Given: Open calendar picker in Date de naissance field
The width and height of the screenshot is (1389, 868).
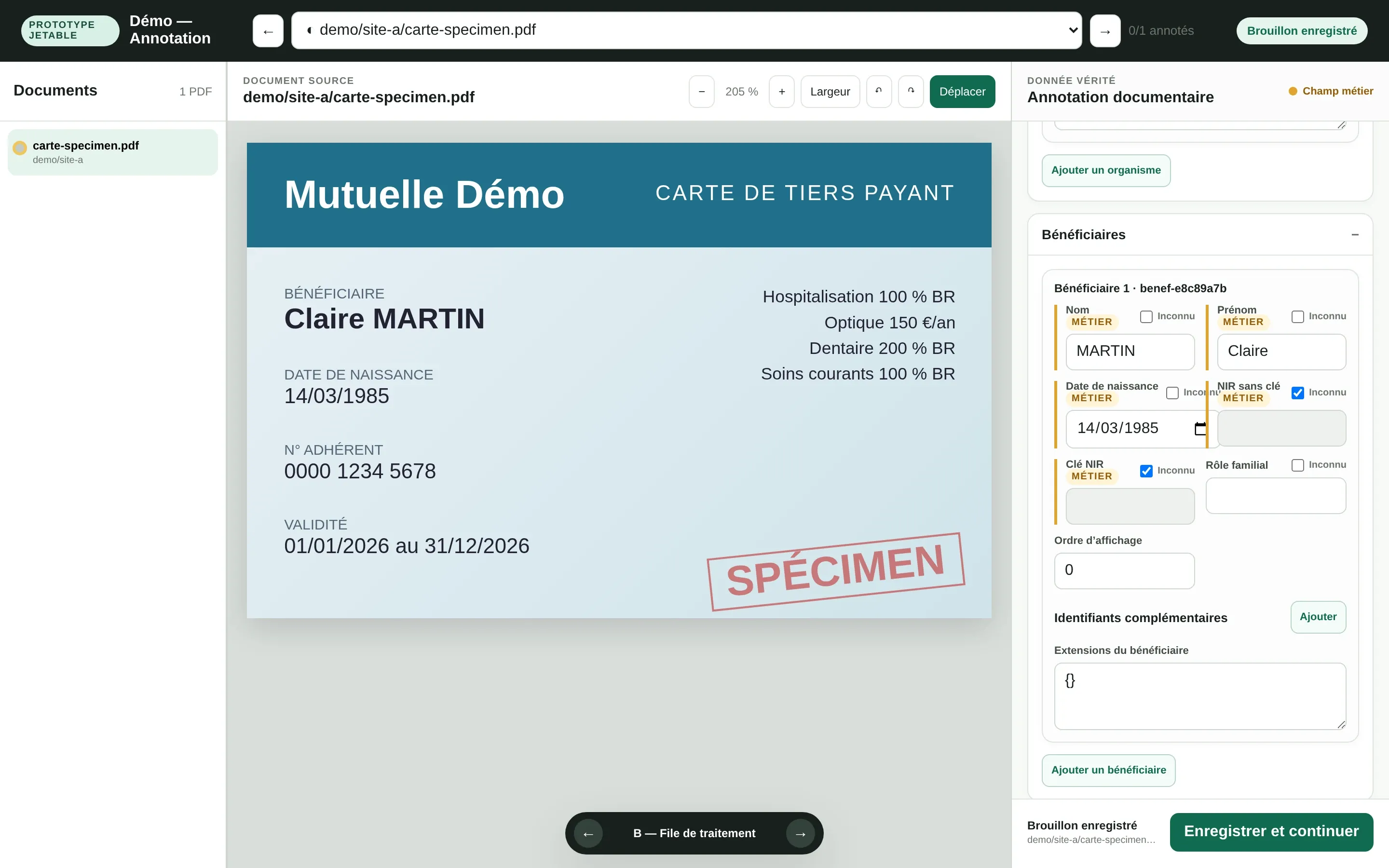Looking at the screenshot, I should click(1199, 428).
